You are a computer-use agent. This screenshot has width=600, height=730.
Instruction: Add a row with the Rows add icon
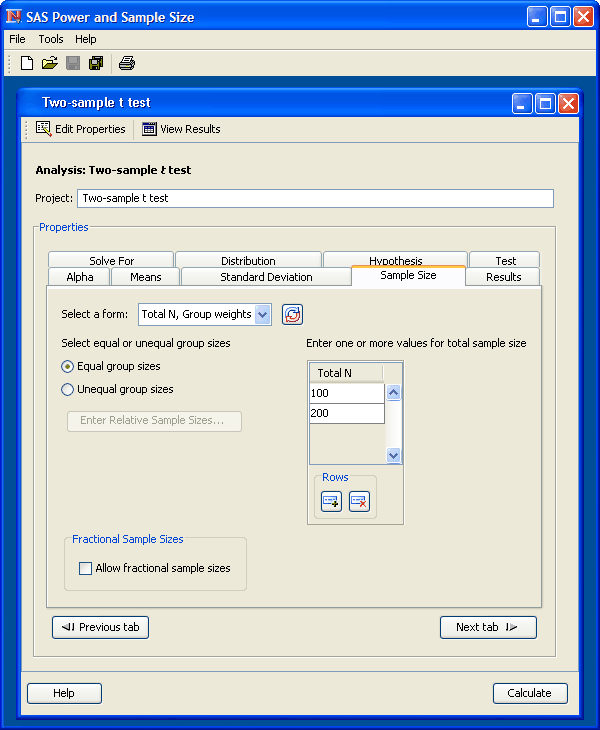331,502
